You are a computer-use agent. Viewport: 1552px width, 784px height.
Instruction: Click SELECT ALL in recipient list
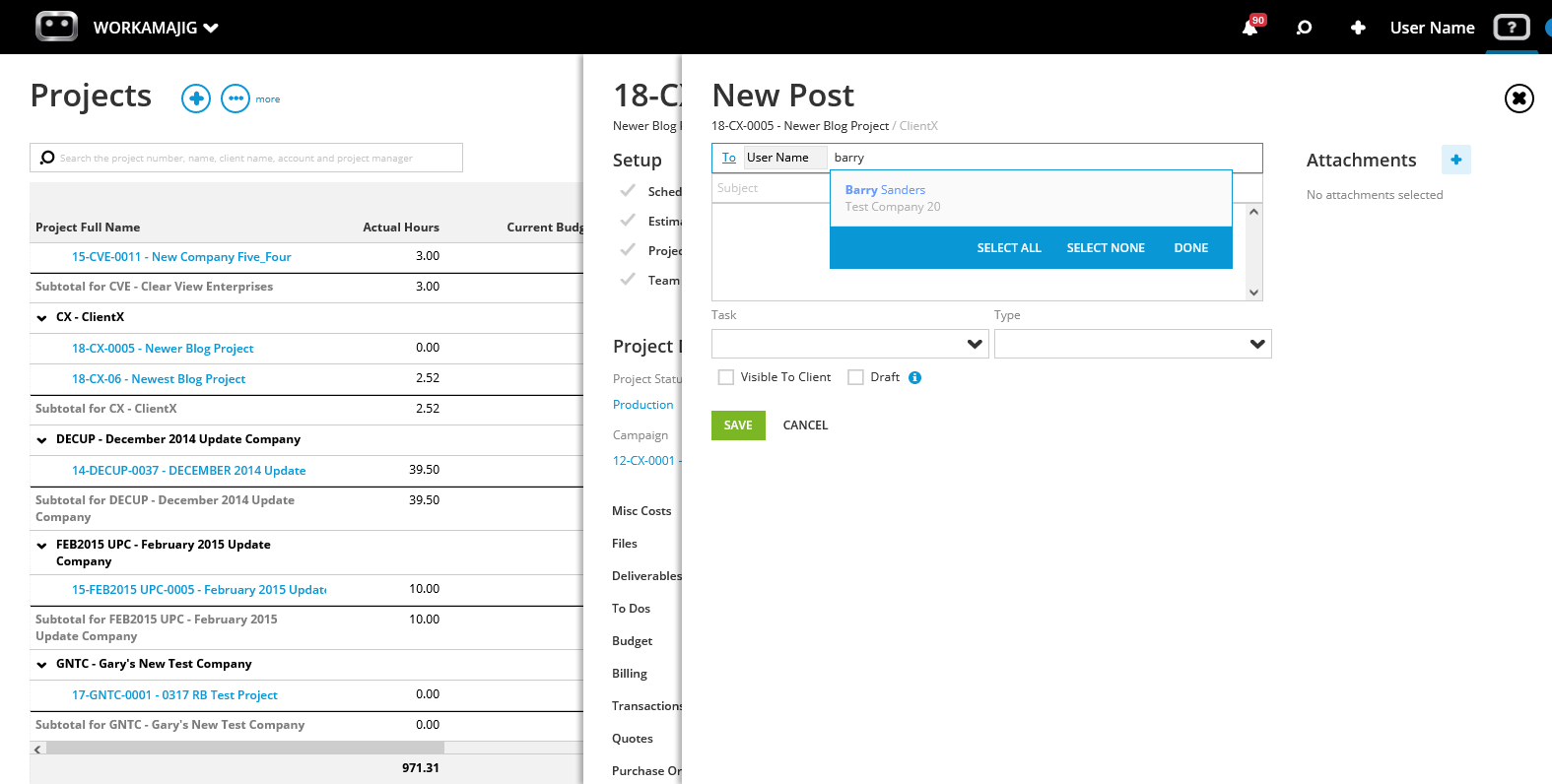(1009, 248)
